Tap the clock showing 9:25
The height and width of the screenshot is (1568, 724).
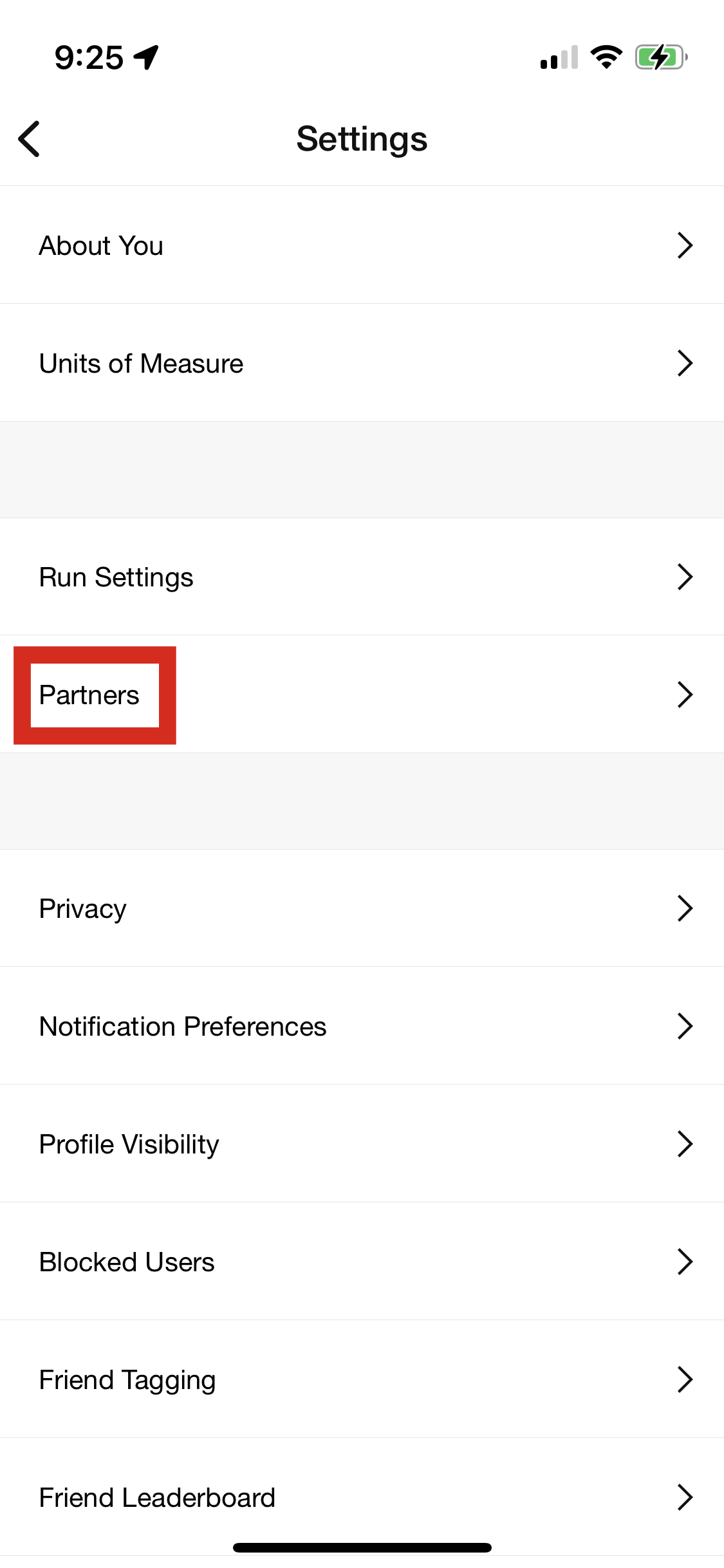89,57
